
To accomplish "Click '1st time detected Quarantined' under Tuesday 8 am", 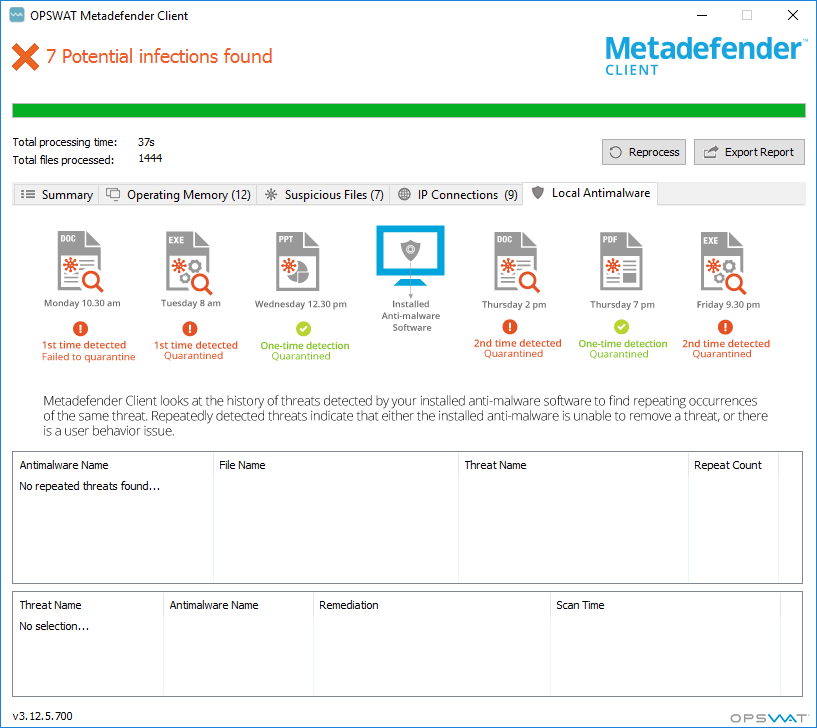I will 195,350.
